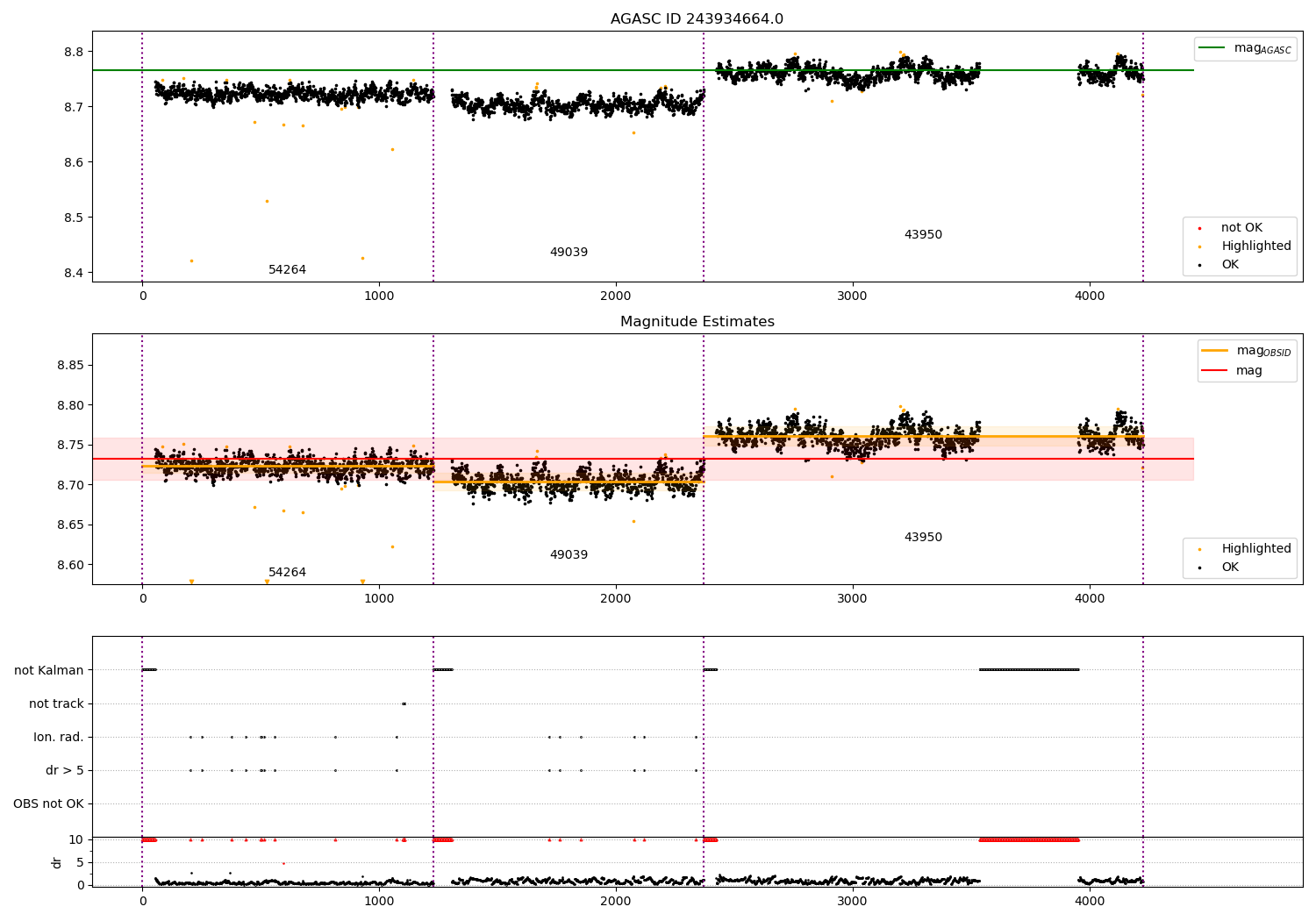Select 'Highlighted' legend entry in middle plot
This screenshot has height=921, width=1316.
pos(1246,549)
